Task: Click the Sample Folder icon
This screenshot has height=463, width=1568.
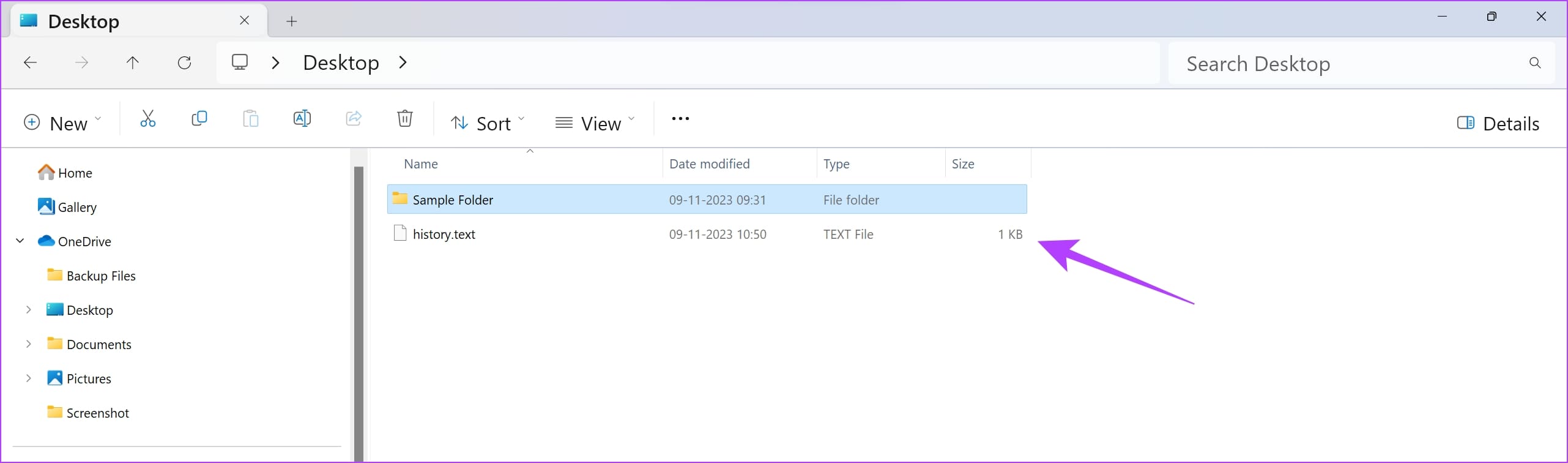Action: [400, 198]
